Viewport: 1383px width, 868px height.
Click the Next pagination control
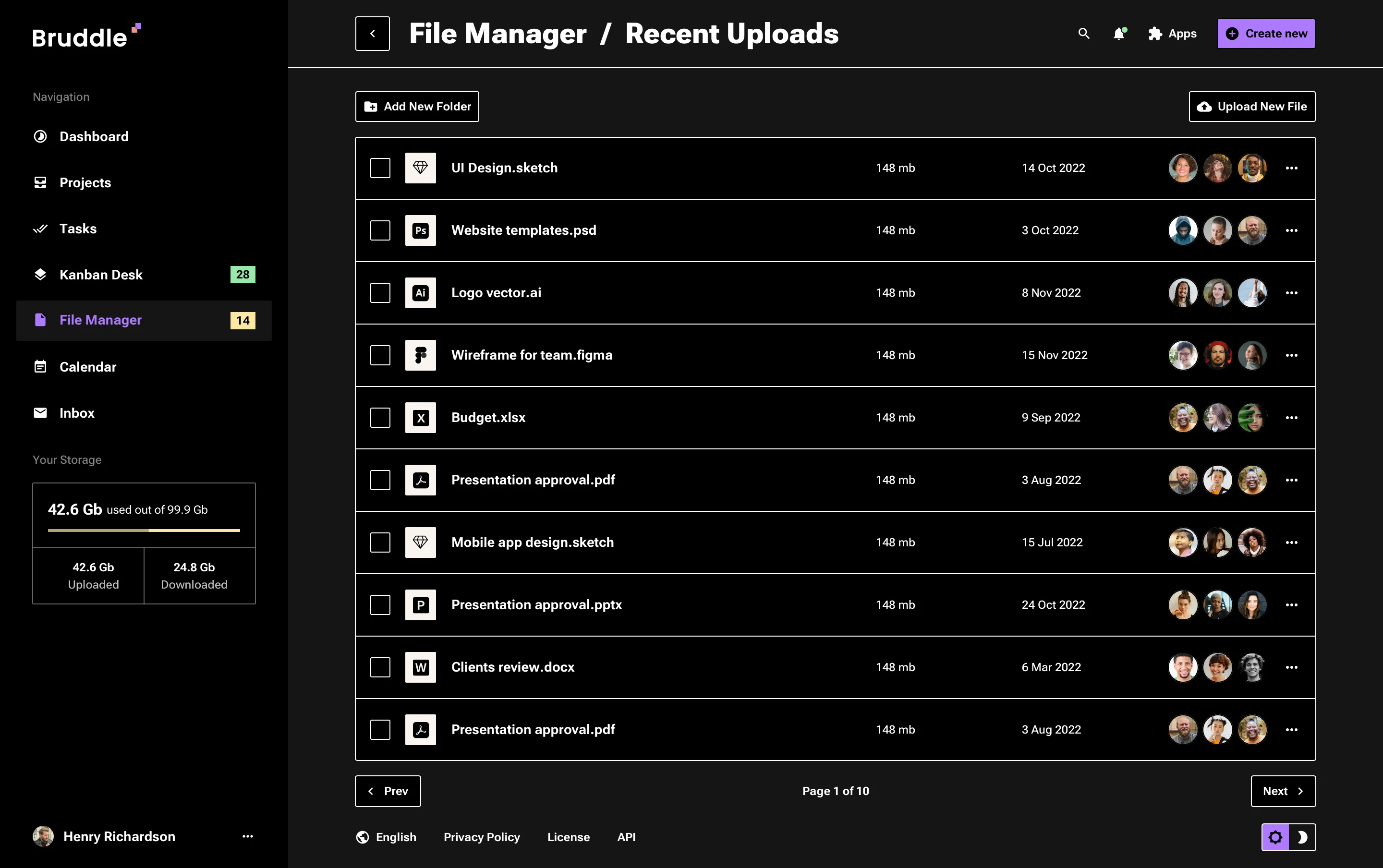[1283, 791]
